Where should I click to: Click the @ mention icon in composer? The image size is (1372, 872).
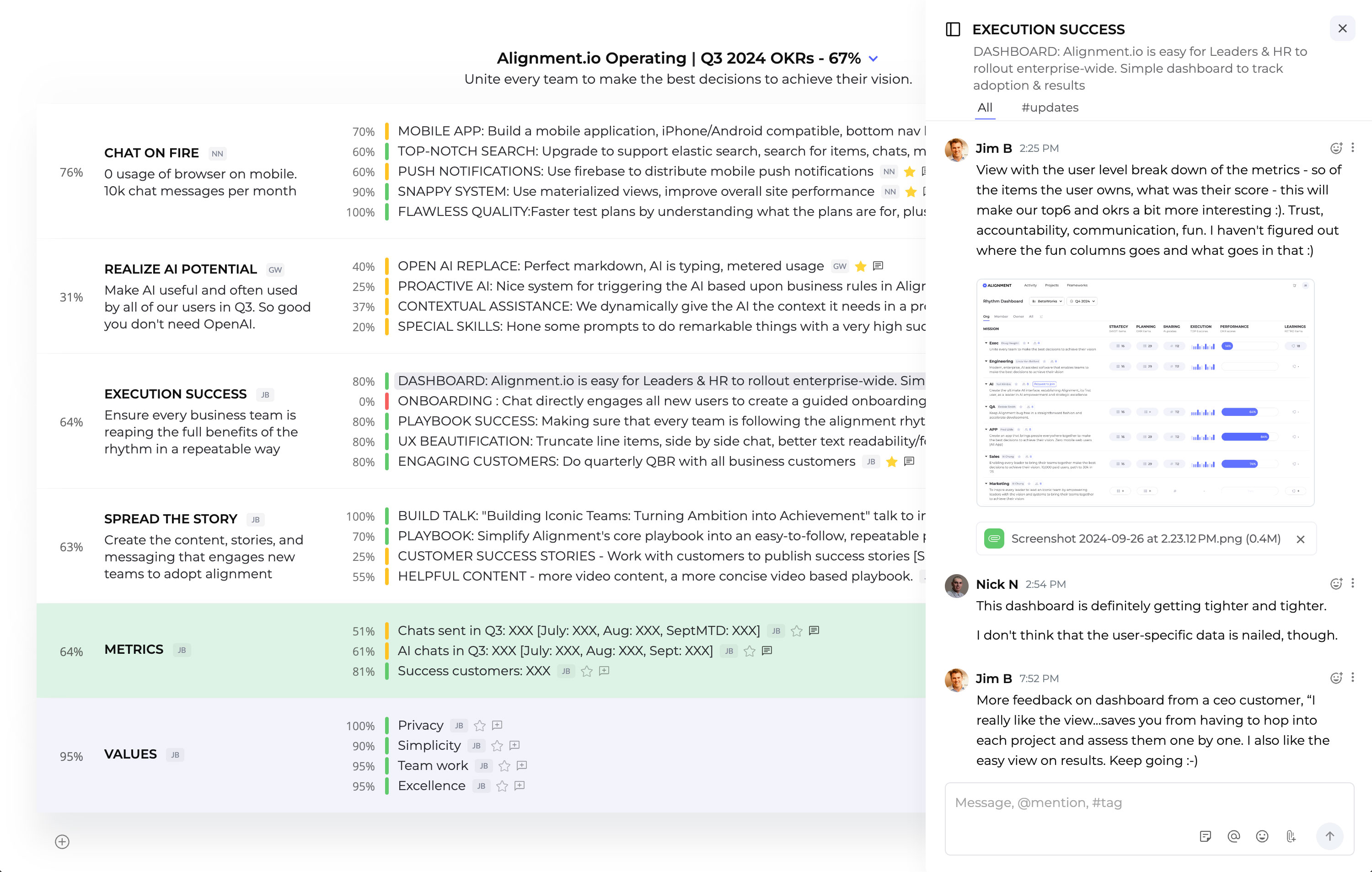1233,836
